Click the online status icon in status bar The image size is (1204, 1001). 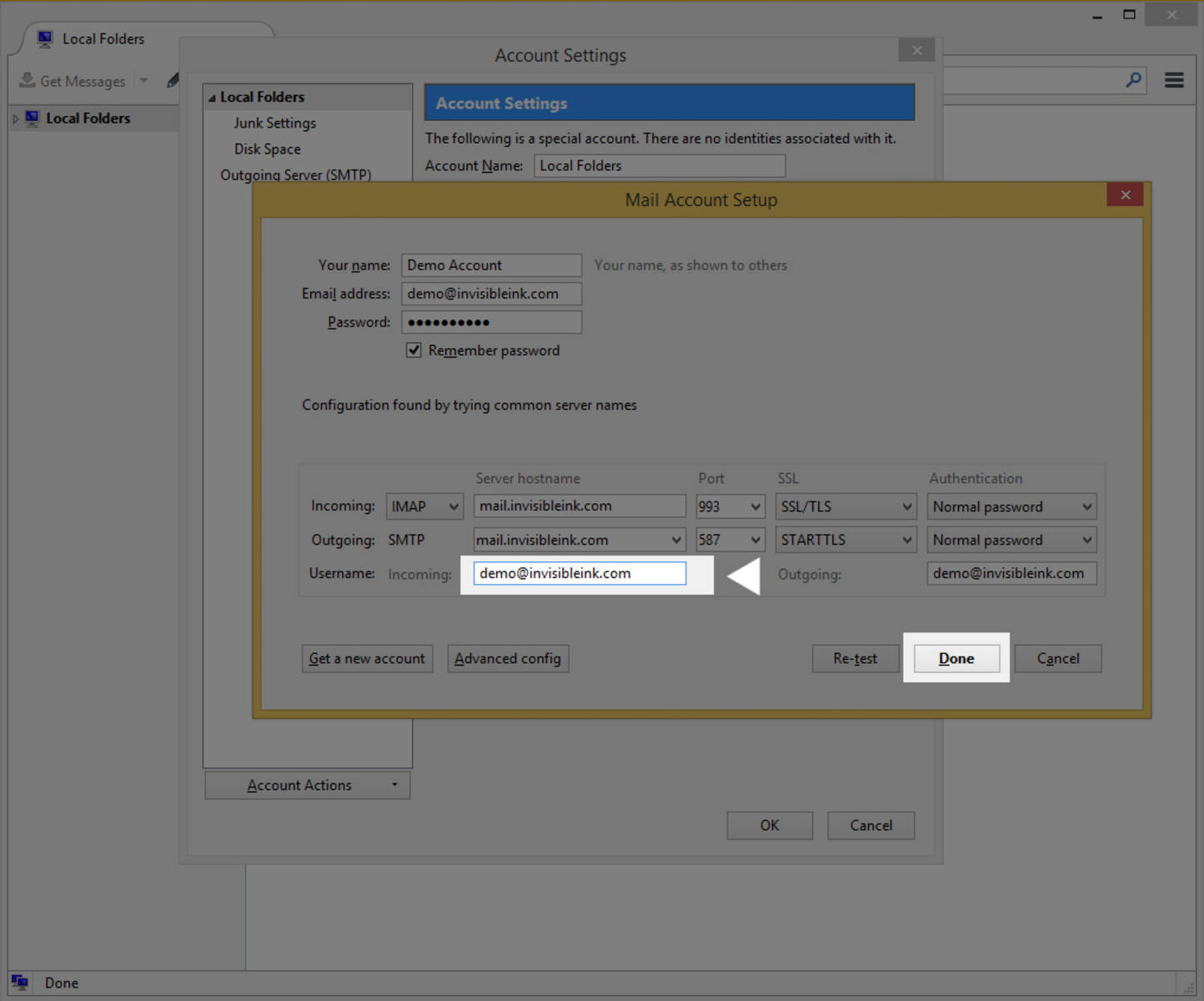click(20, 983)
